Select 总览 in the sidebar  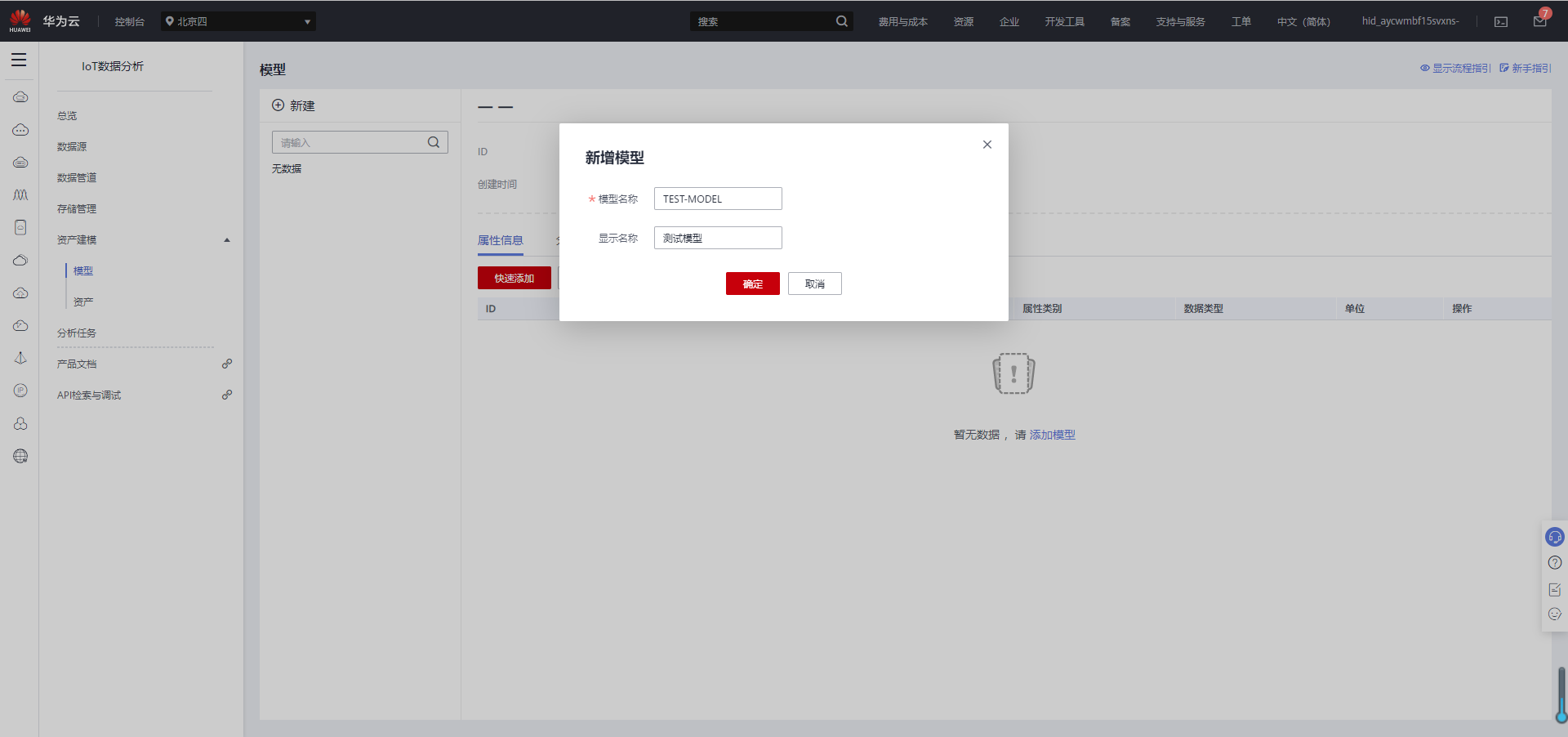[x=67, y=116]
